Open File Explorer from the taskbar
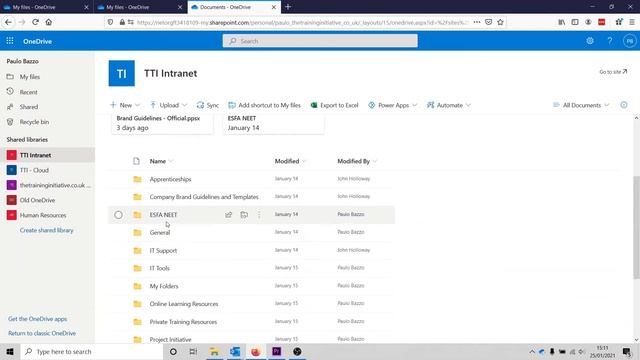The image size is (640, 360). 214,351
